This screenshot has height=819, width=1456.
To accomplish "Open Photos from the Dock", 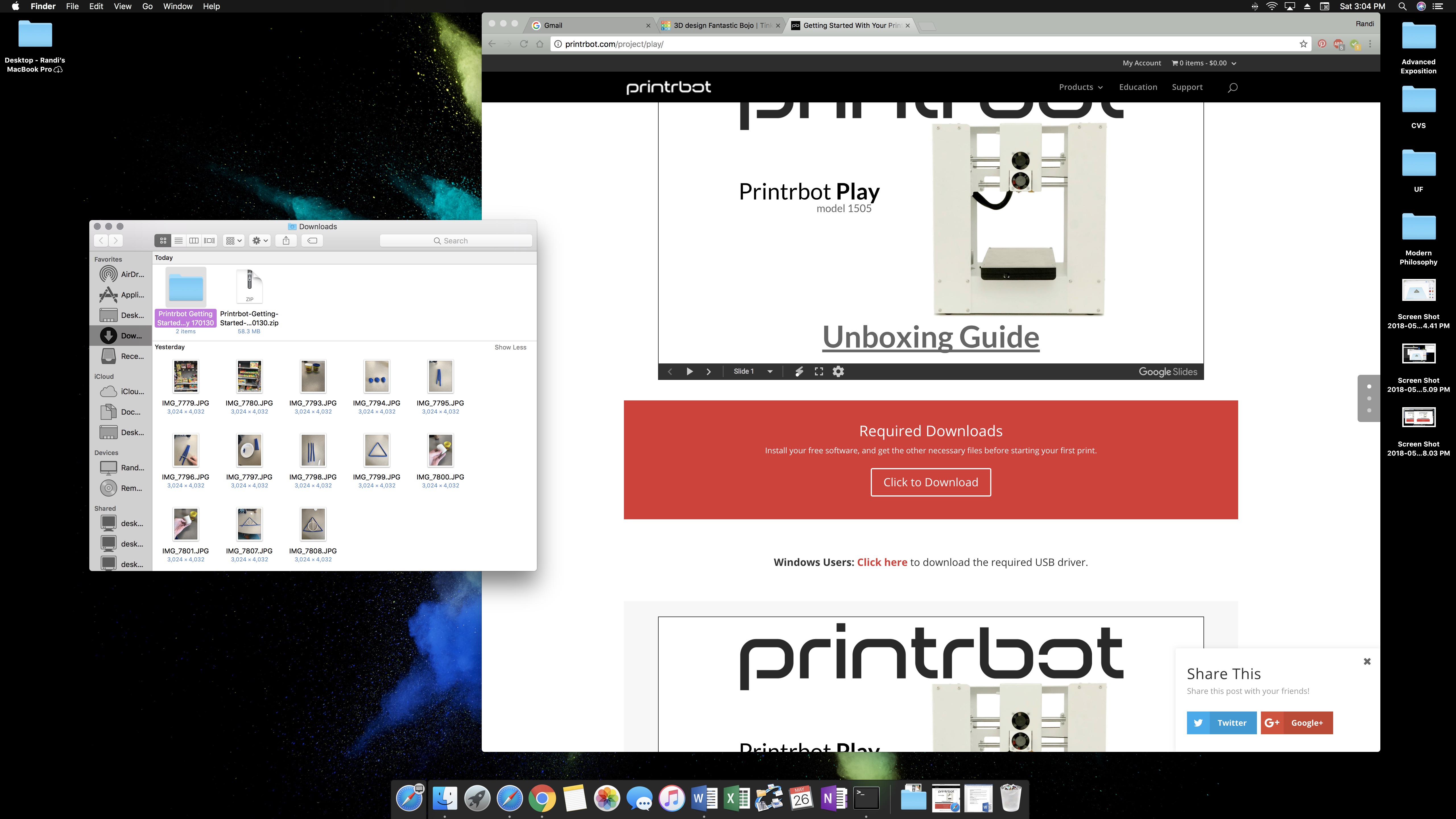I will point(607,799).
